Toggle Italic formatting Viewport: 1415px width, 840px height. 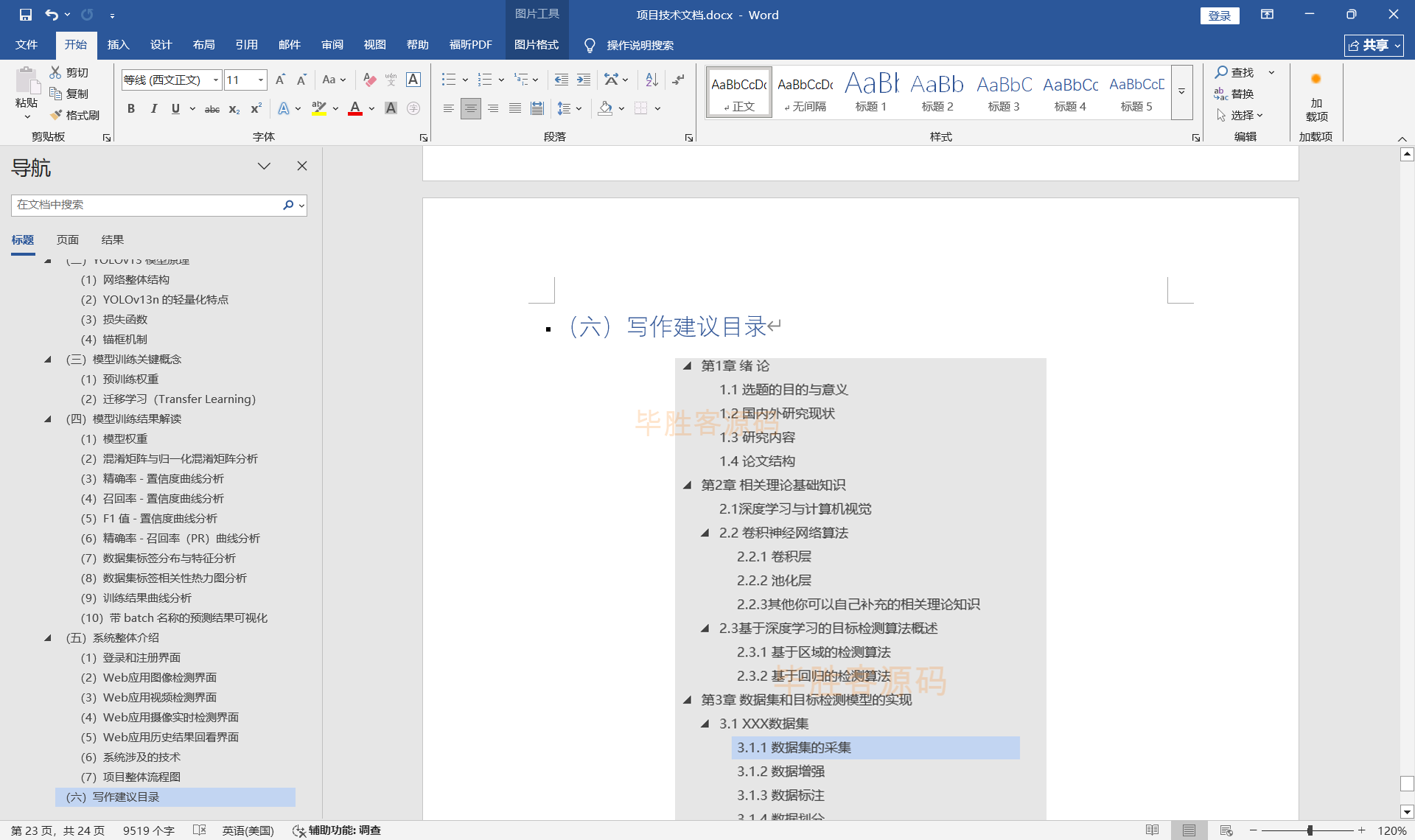(153, 109)
